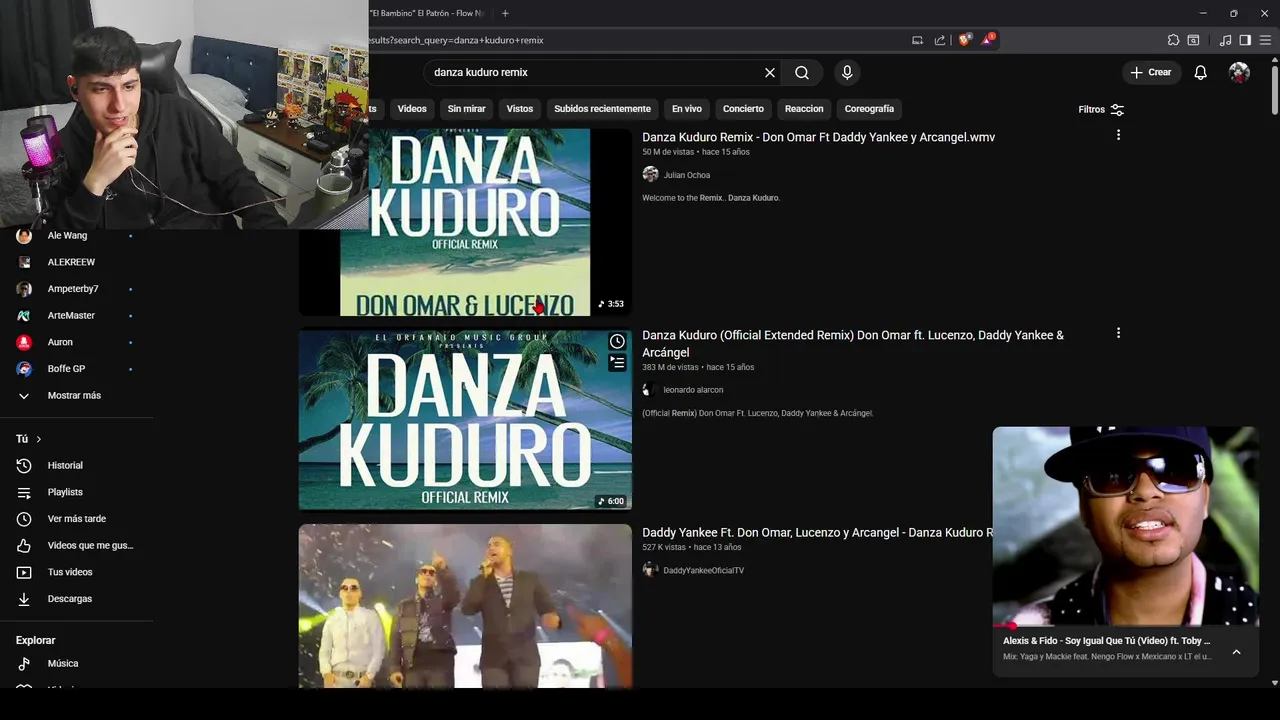The width and height of the screenshot is (1280, 720).
Task: Open the Tú section chevron
Action: (x=39, y=439)
